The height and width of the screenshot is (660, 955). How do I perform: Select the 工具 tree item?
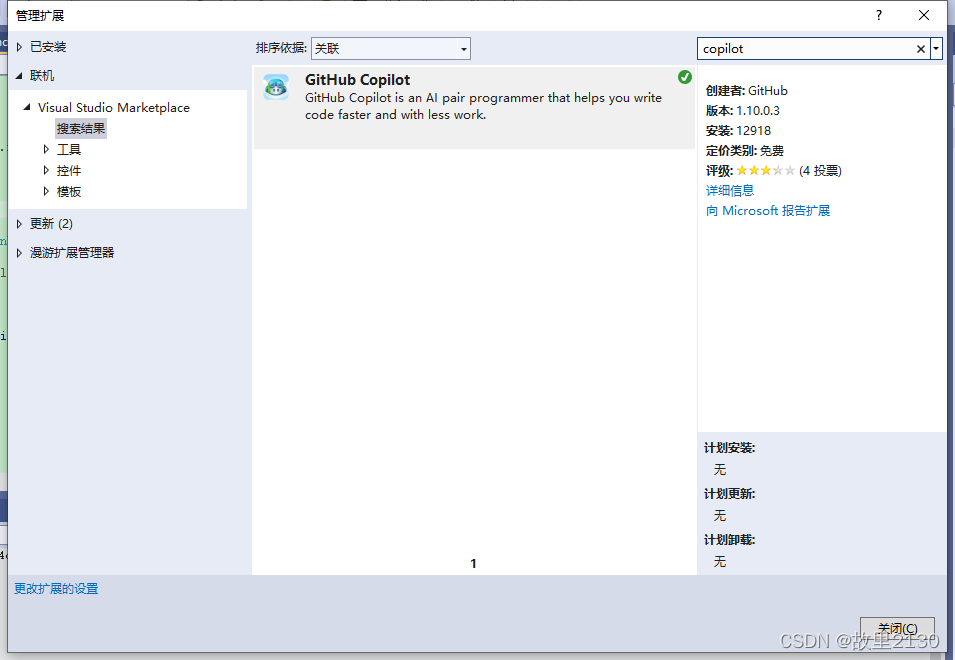pos(69,150)
